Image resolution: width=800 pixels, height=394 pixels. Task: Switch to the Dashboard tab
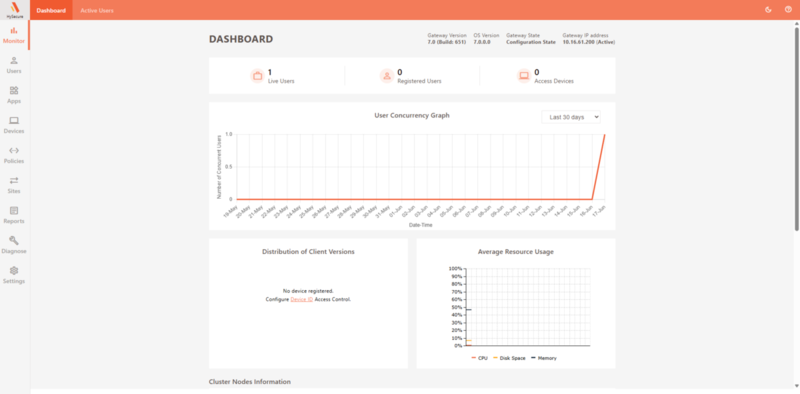click(51, 10)
